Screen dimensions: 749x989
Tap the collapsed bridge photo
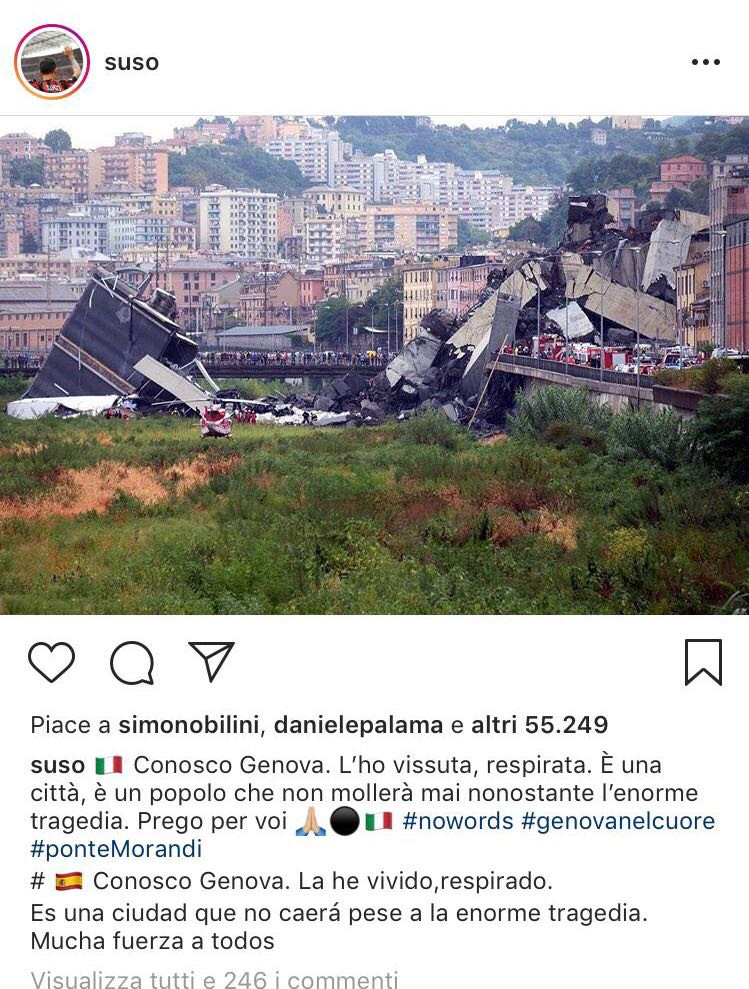(374, 365)
